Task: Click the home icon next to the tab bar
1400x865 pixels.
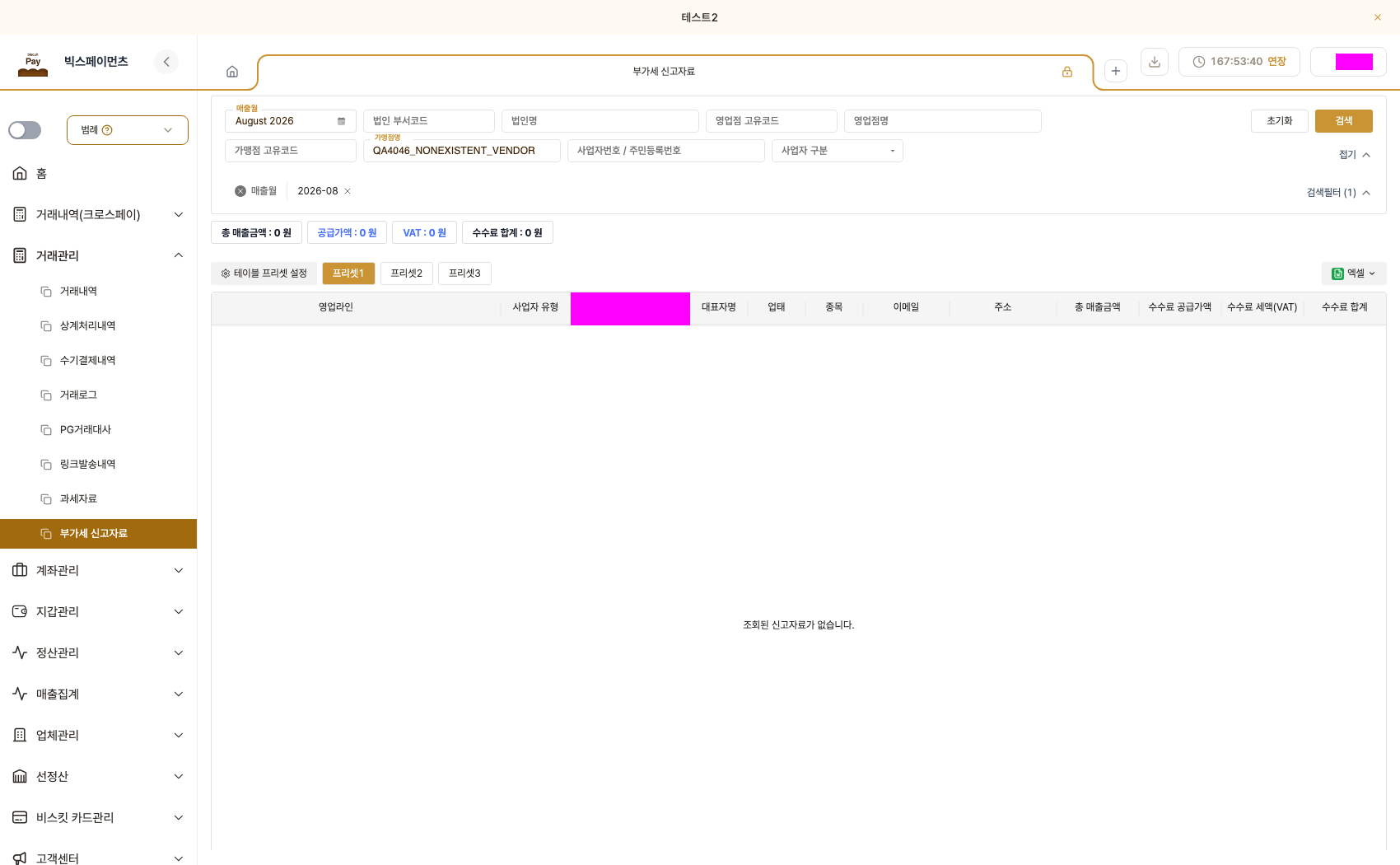Action: [x=232, y=72]
